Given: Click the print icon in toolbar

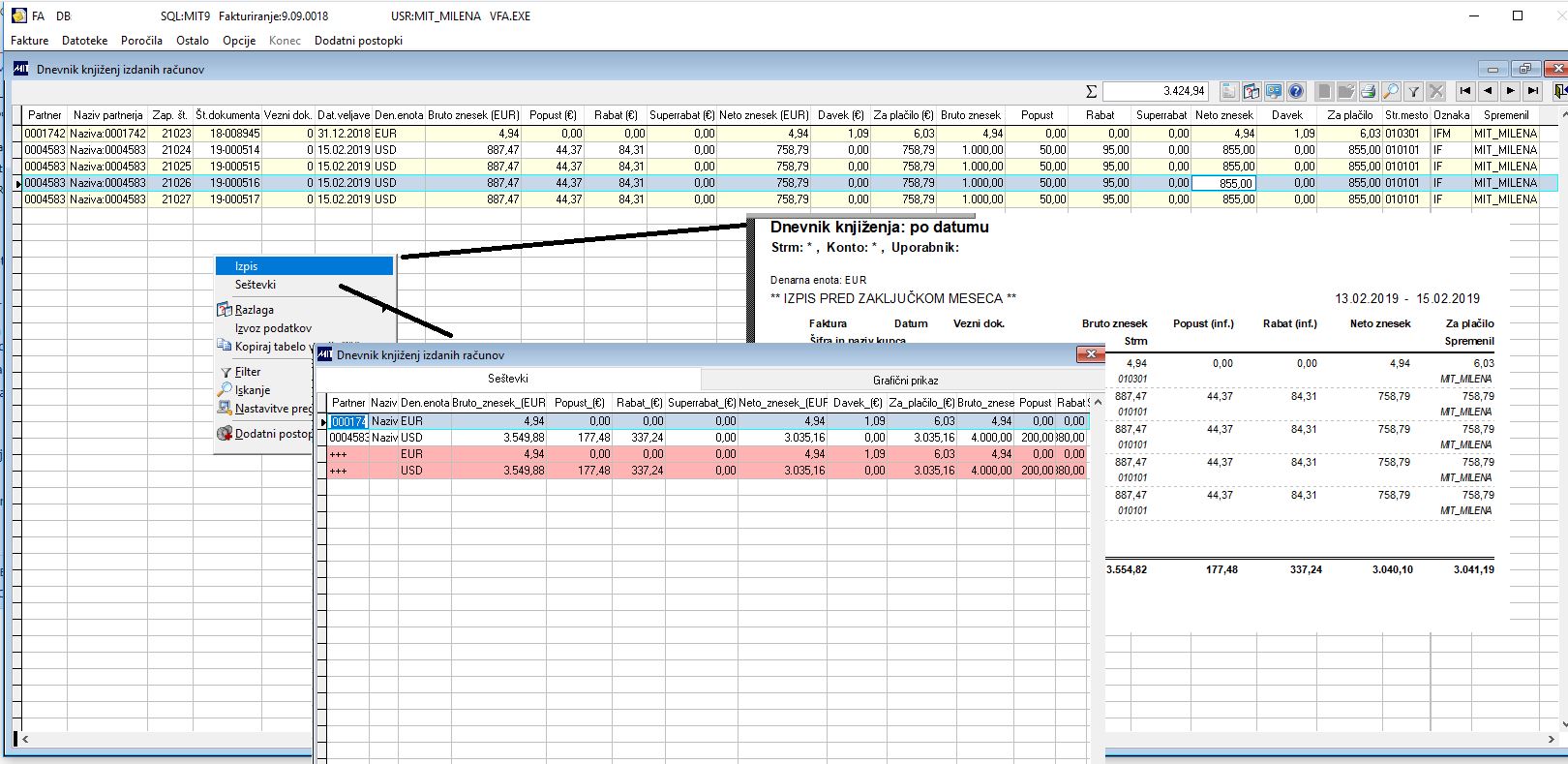Looking at the screenshot, I should tap(1368, 91).
